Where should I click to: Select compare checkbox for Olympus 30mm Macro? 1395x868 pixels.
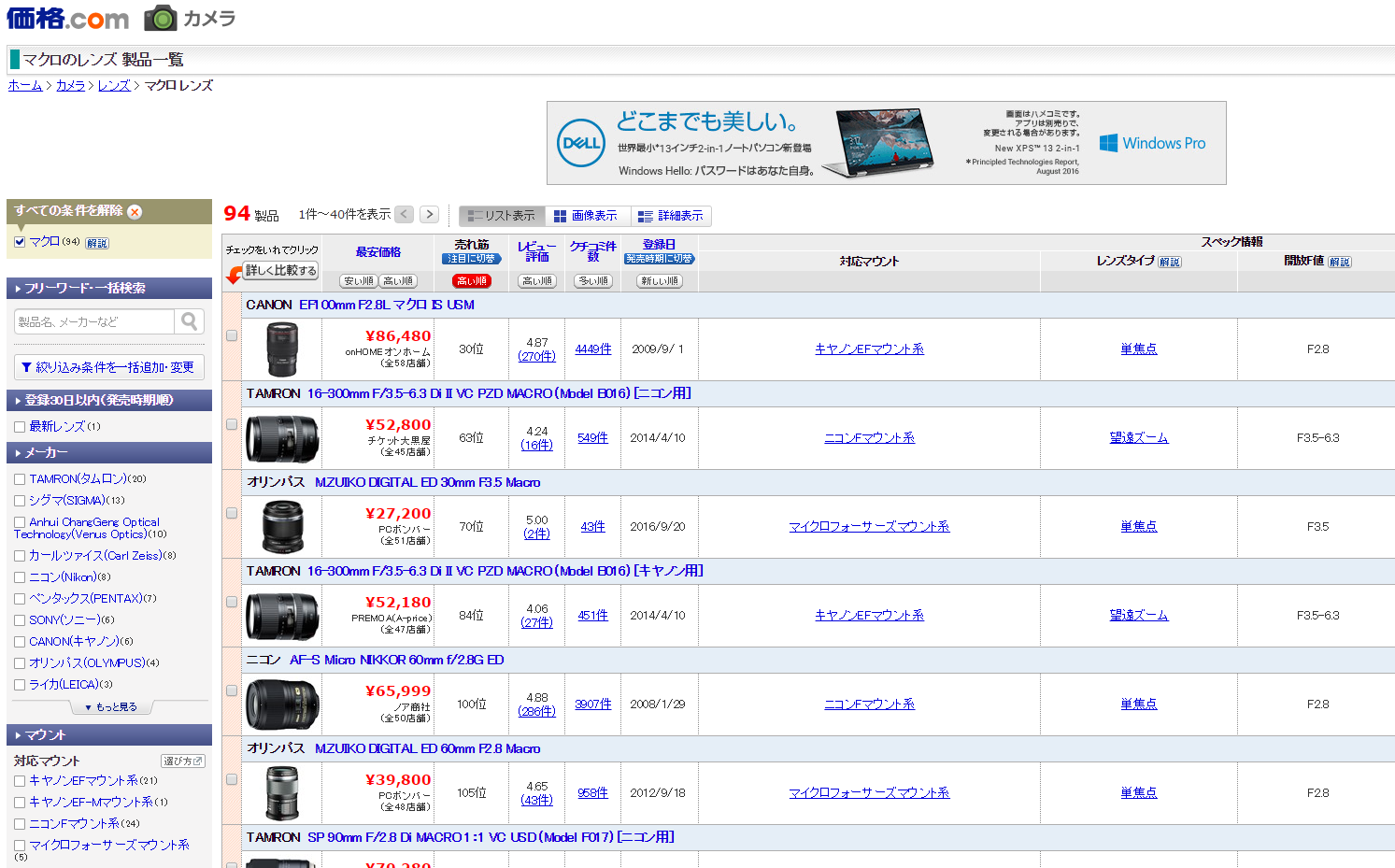(x=232, y=513)
